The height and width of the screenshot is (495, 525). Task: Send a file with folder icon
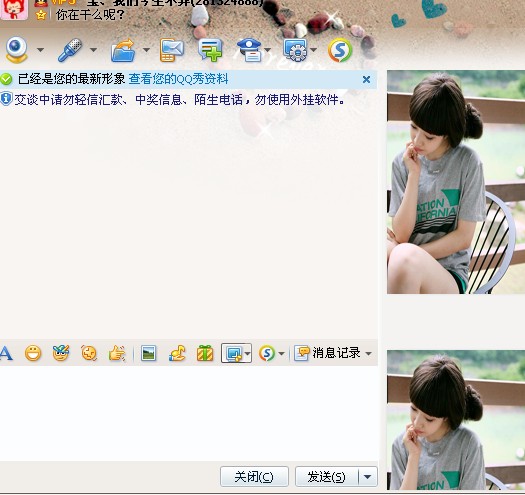tap(123, 51)
